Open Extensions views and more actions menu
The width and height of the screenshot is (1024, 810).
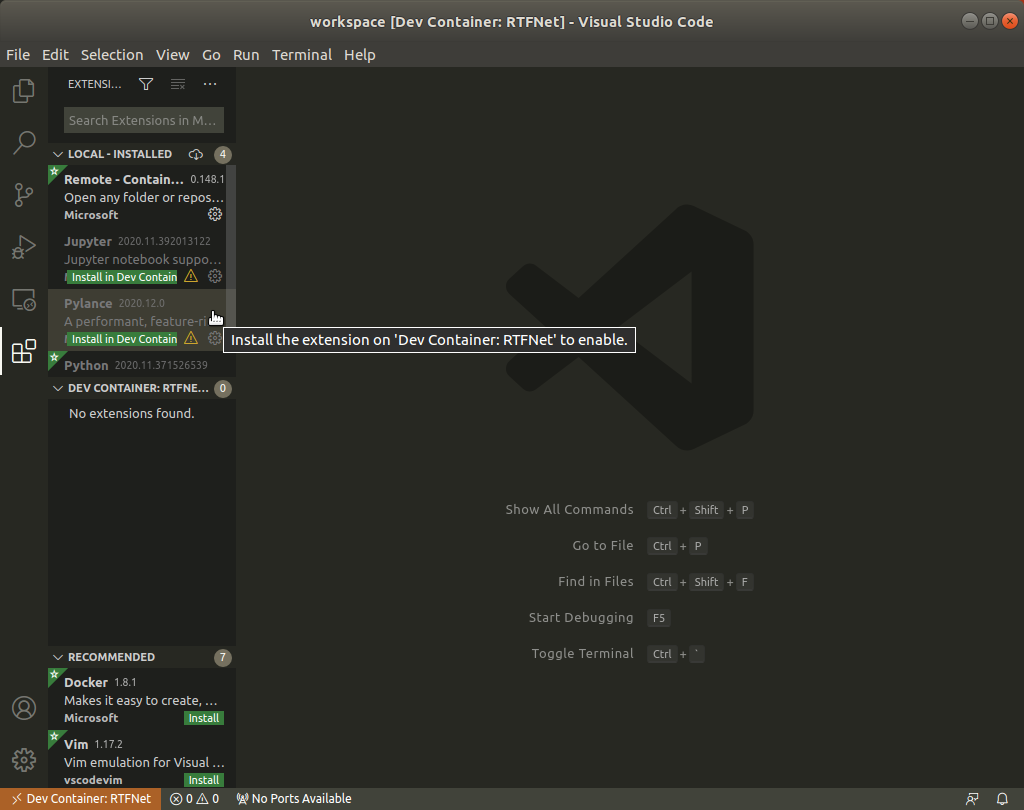[x=210, y=84]
